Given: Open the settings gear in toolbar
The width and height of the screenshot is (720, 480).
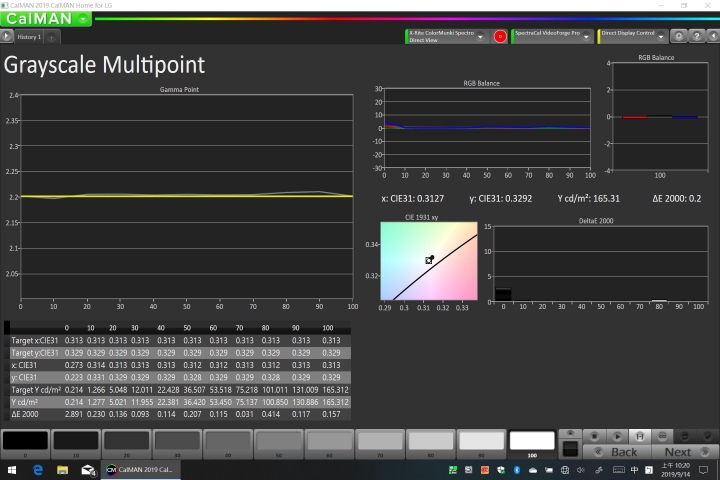Looking at the screenshot, I should 679,36.
